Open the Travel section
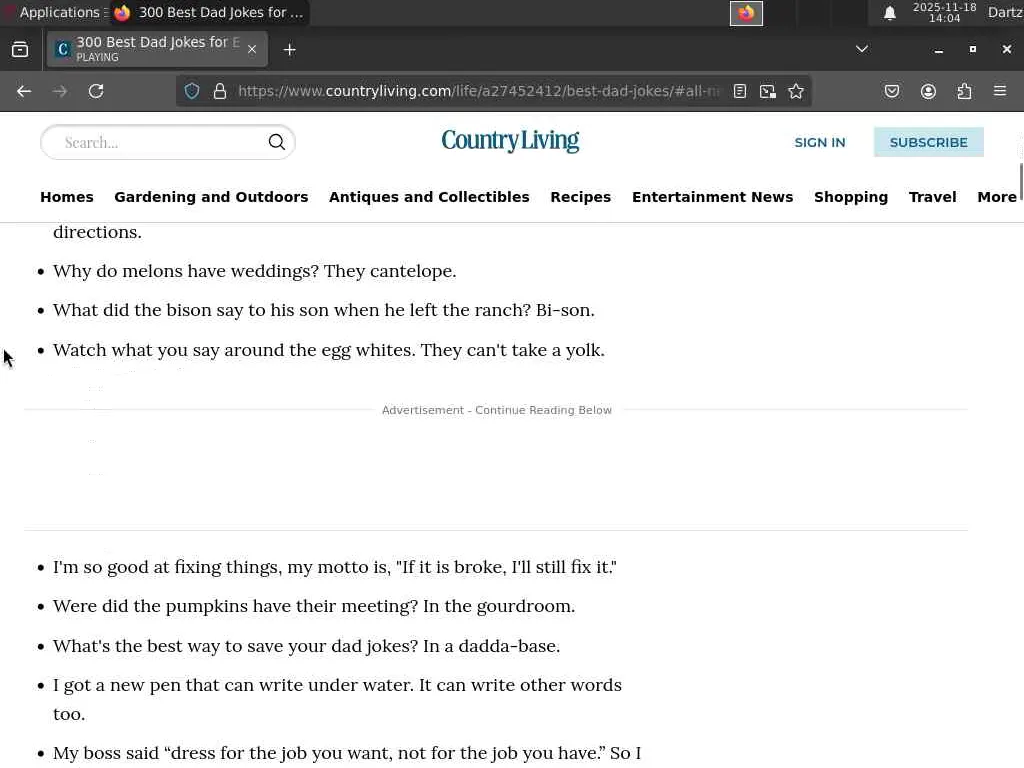The width and height of the screenshot is (1024, 768). pyautogui.click(x=933, y=197)
